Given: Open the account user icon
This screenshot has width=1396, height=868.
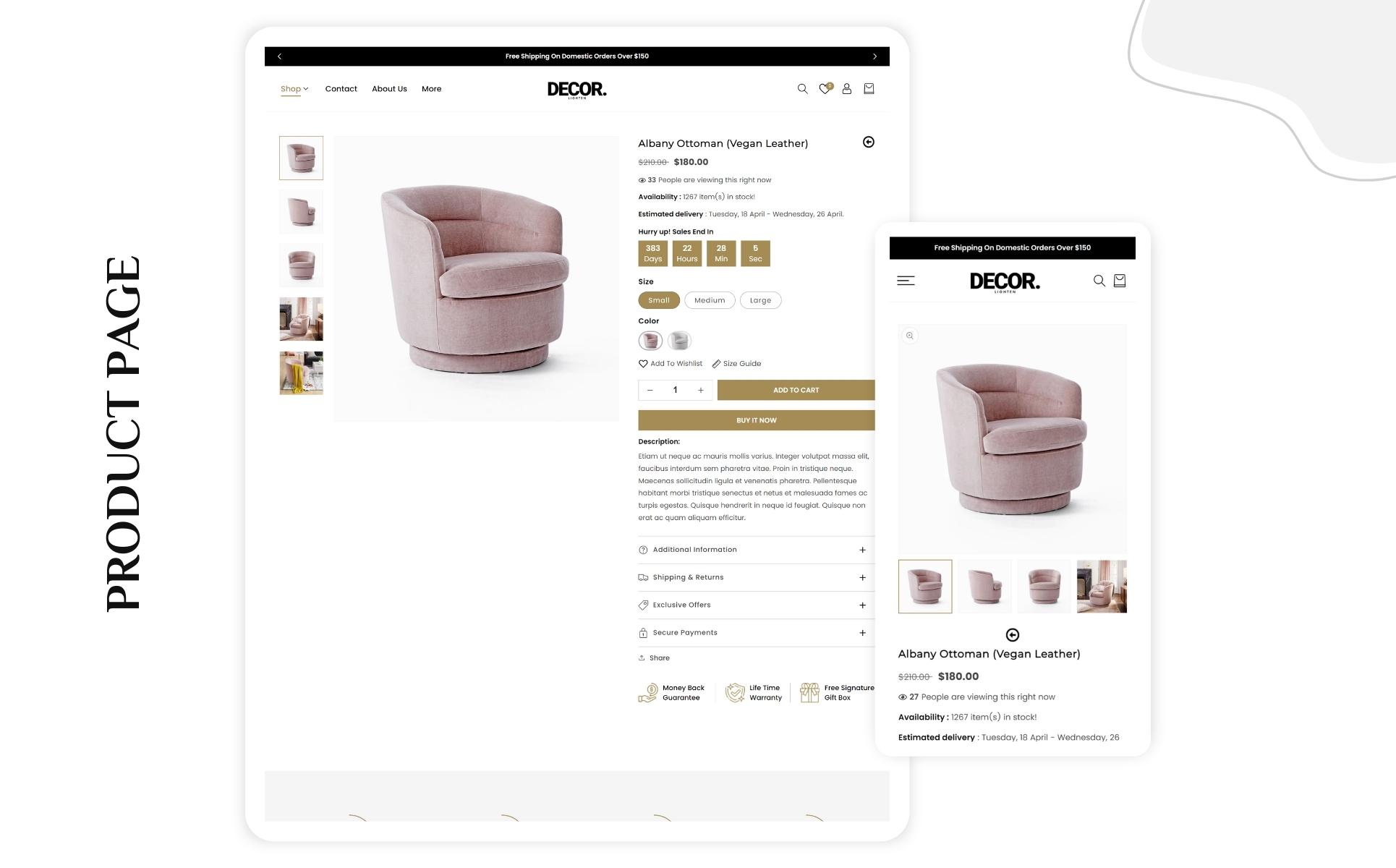Looking at the screenshot, I should (846, 89).
